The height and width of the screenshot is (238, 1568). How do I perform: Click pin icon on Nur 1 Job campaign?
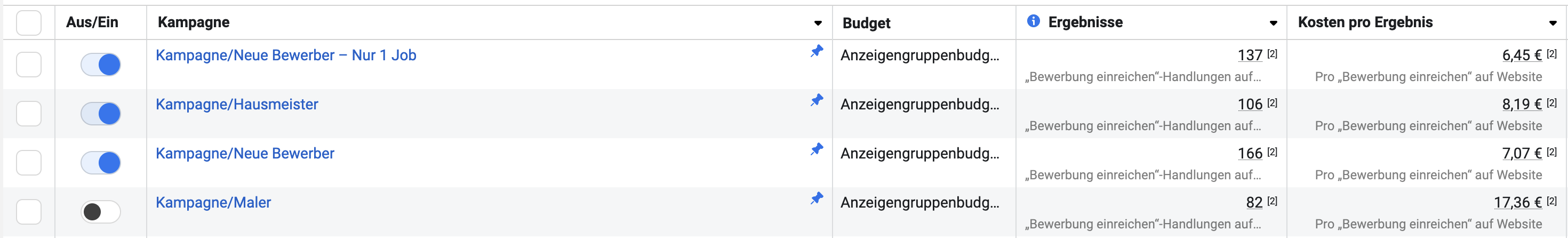click(x=817, y=51)
